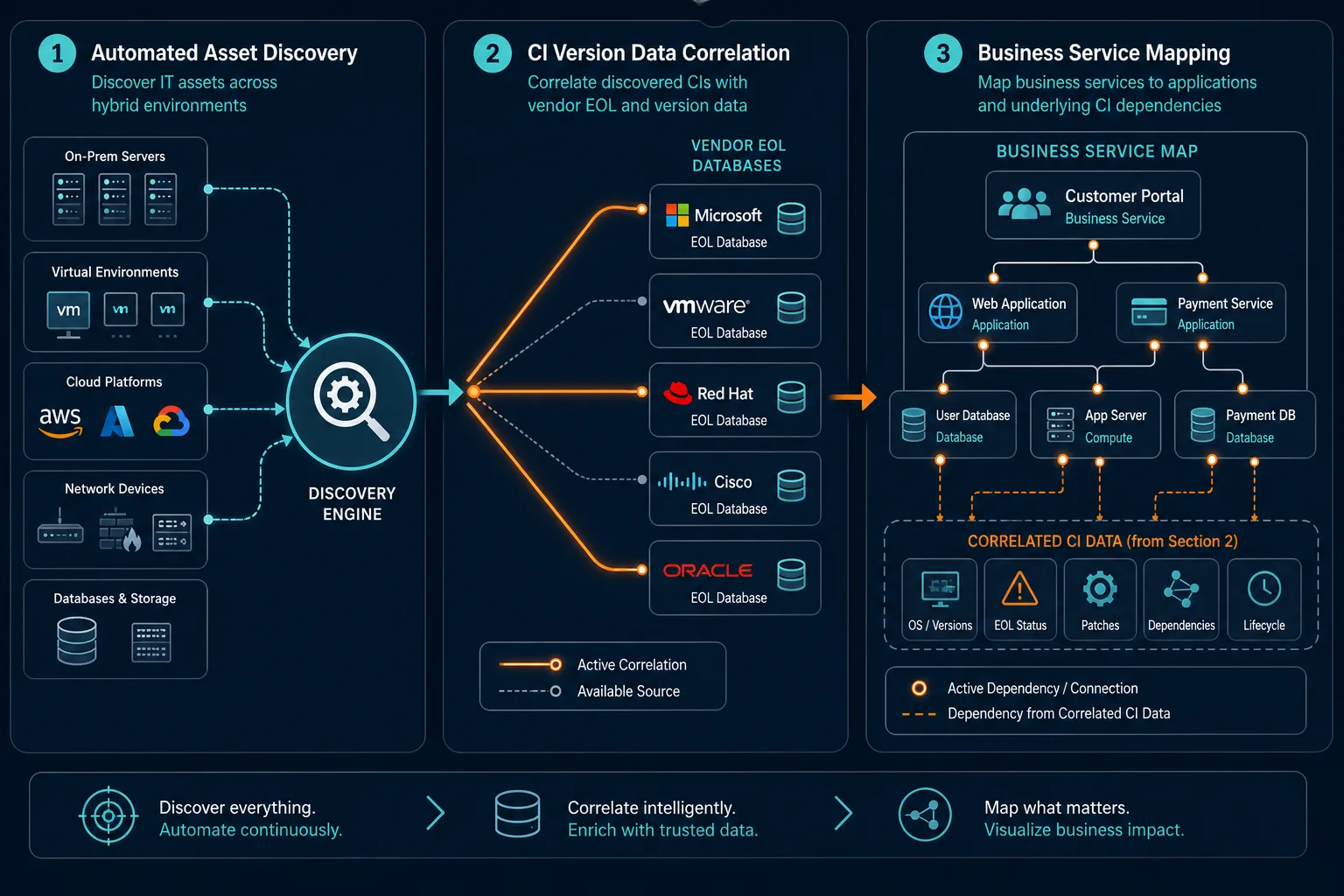Click the chevron after Correlate intelligently
1344x896 pixels.
click(x=843, y=813)
